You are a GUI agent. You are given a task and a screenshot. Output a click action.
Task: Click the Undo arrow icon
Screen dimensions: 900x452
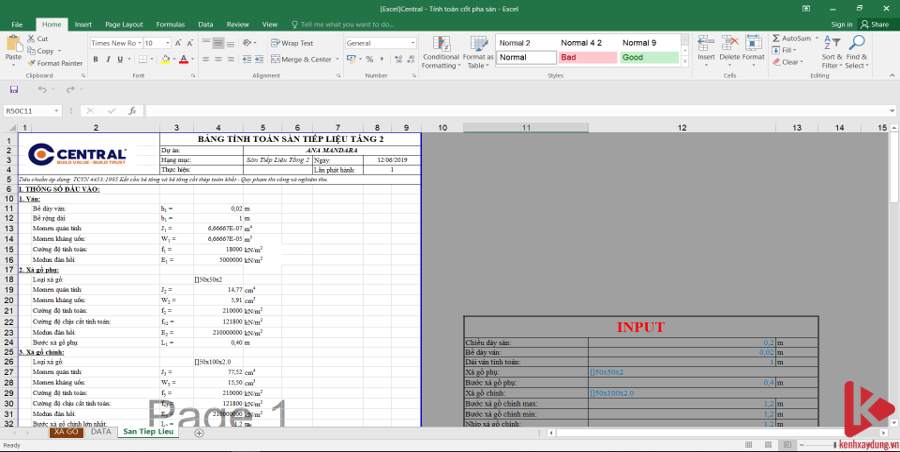[x=41, y=89]
